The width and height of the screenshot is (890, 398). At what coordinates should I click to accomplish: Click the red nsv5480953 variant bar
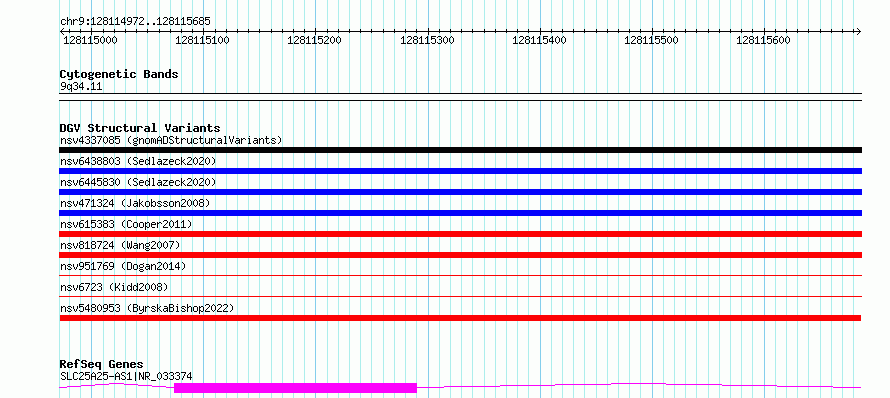coord(460,318)
